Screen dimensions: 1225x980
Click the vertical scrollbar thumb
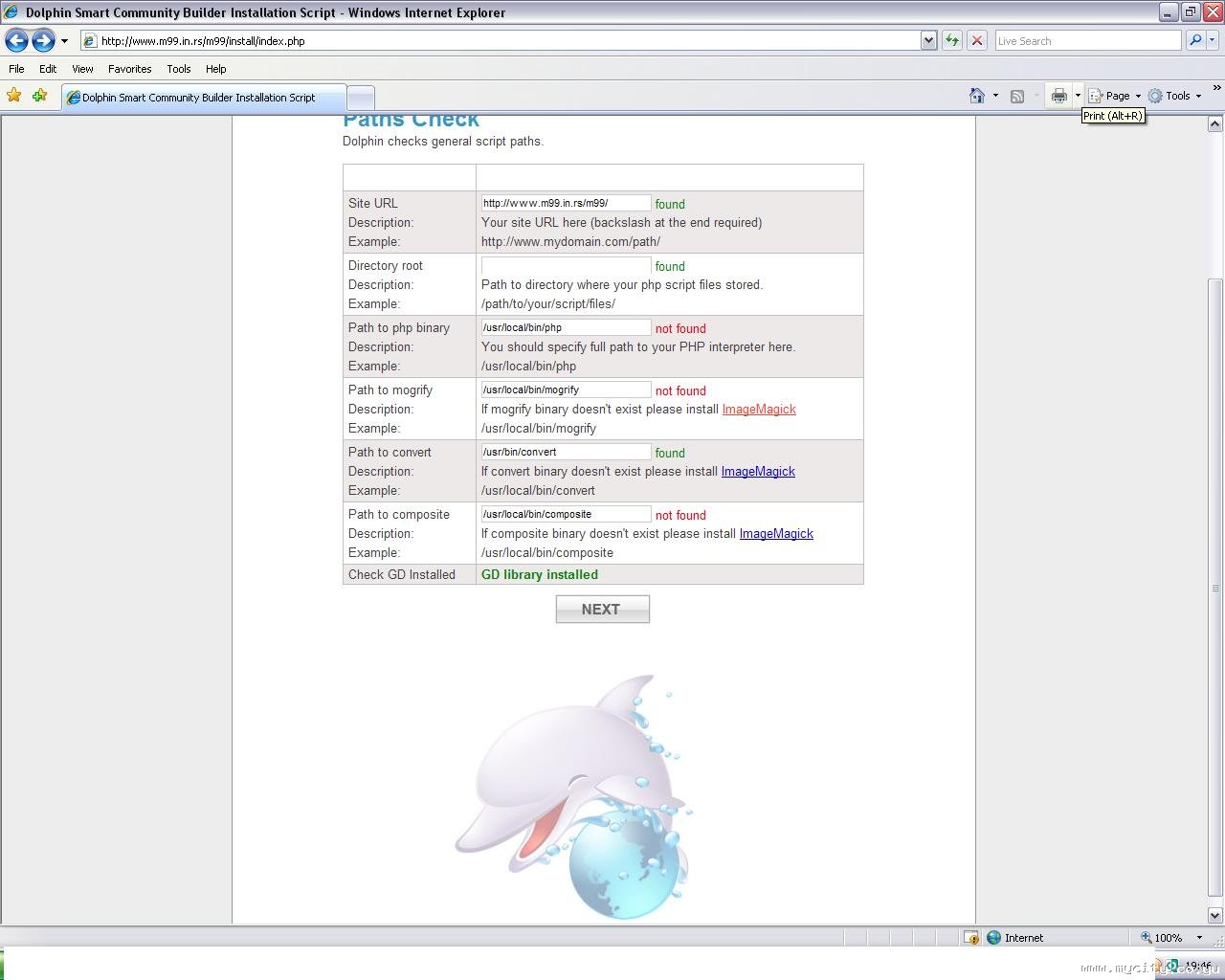pyautogui.click(x=1215, y=589)
